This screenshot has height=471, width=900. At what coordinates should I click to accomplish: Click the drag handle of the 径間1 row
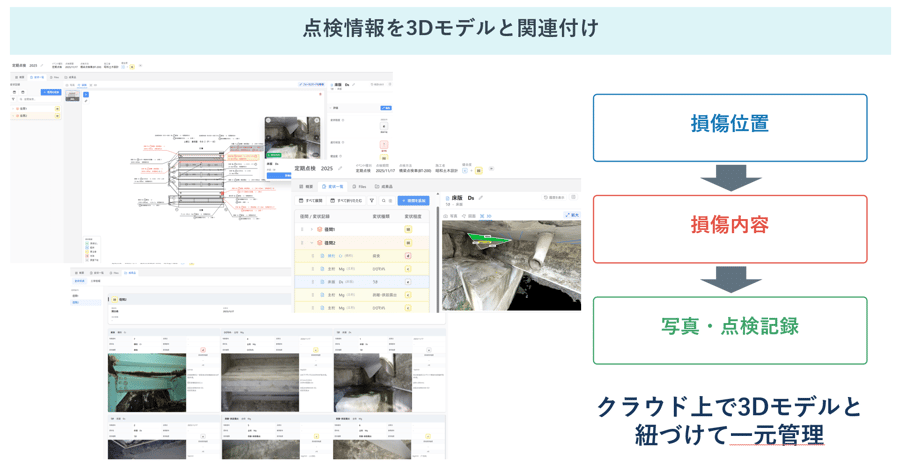click(x=302, y=229)
